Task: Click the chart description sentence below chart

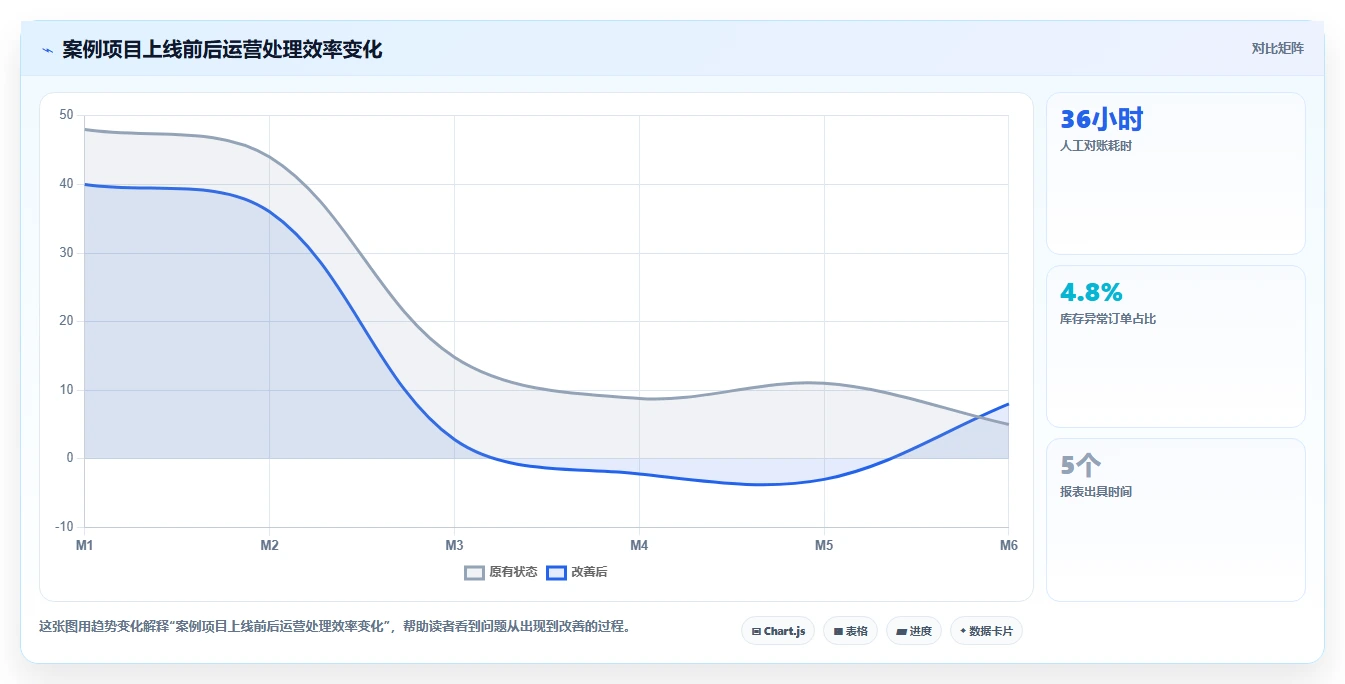Action: (335, 627)
